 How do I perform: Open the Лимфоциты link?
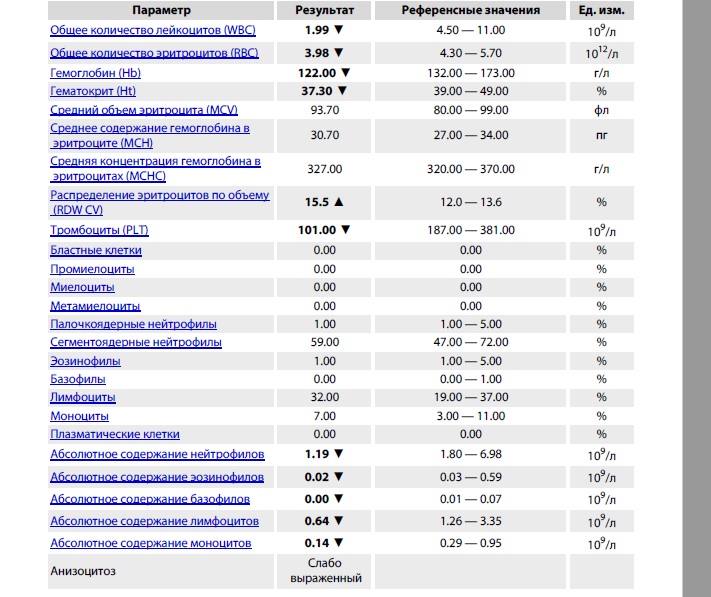click(82, 397)
